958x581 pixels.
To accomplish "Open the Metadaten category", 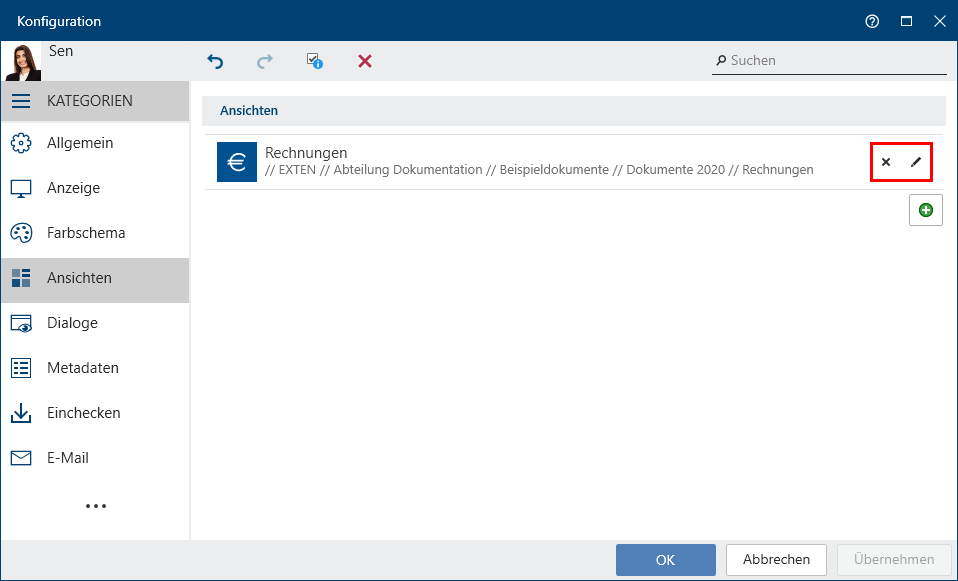I will pos(95,368).
